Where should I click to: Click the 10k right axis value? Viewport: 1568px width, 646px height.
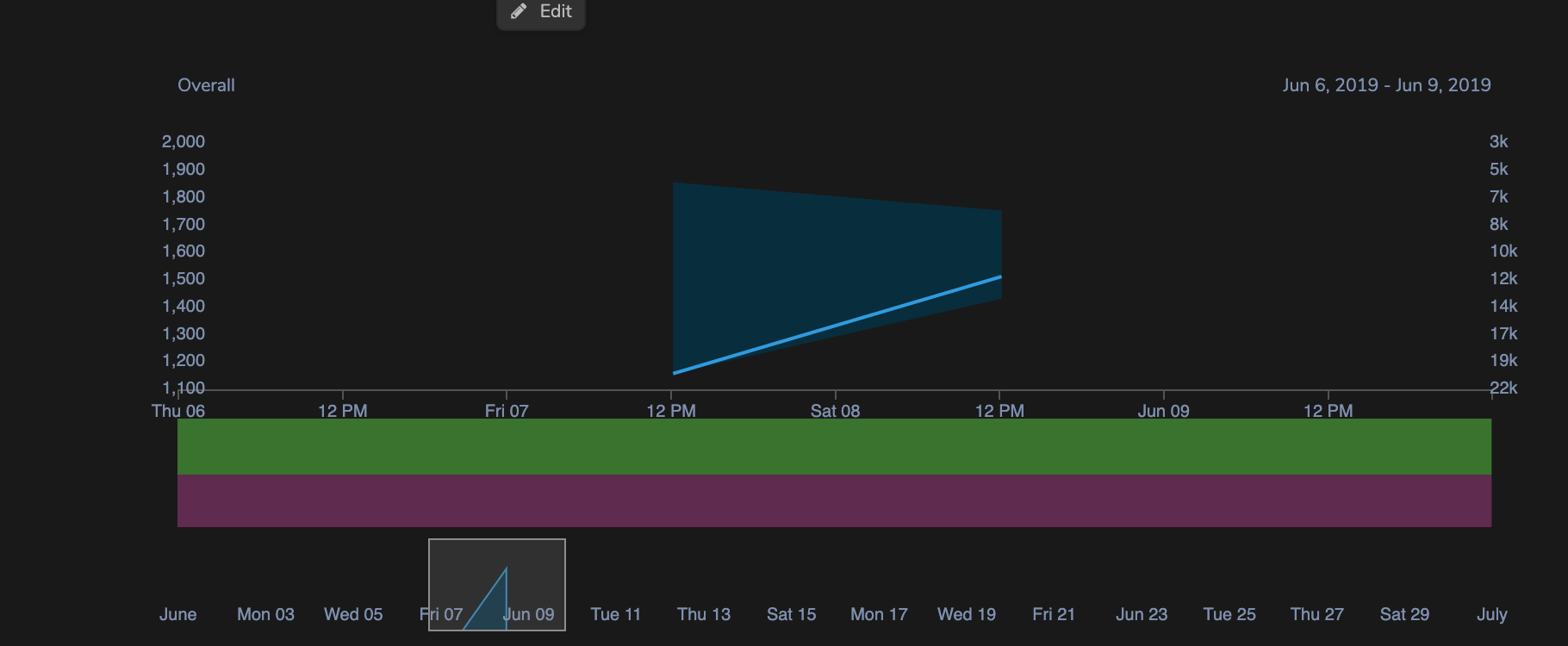[1503, 251]
